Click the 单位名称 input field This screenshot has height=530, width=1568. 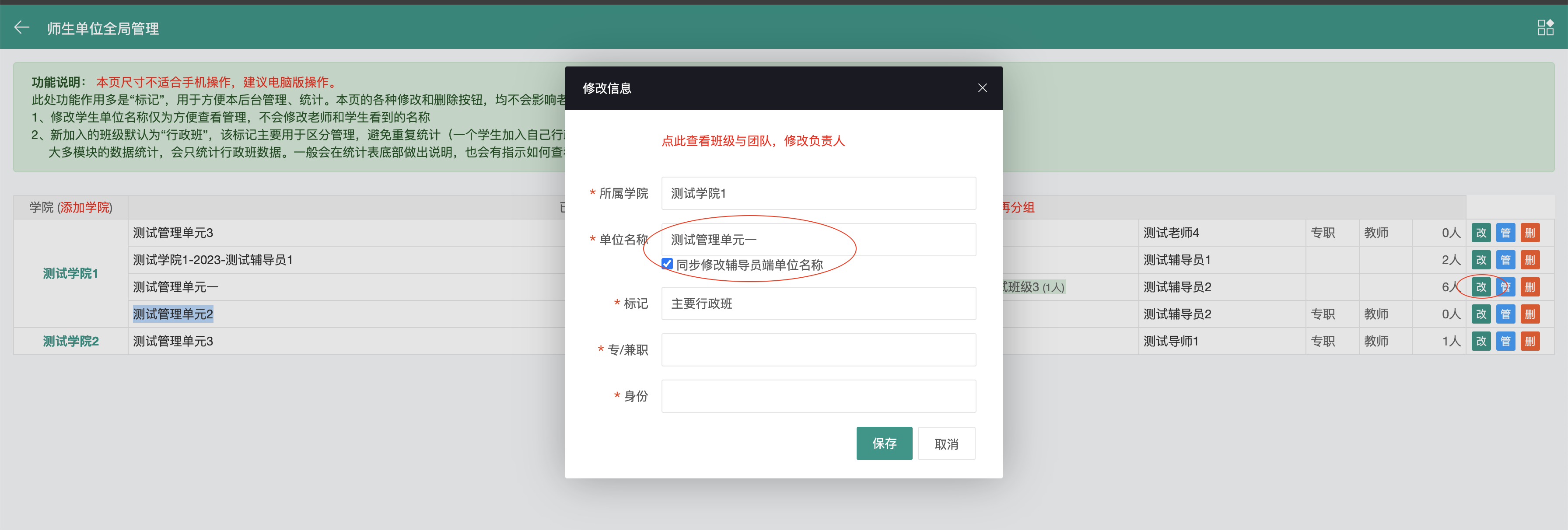(x=818, y=240)
